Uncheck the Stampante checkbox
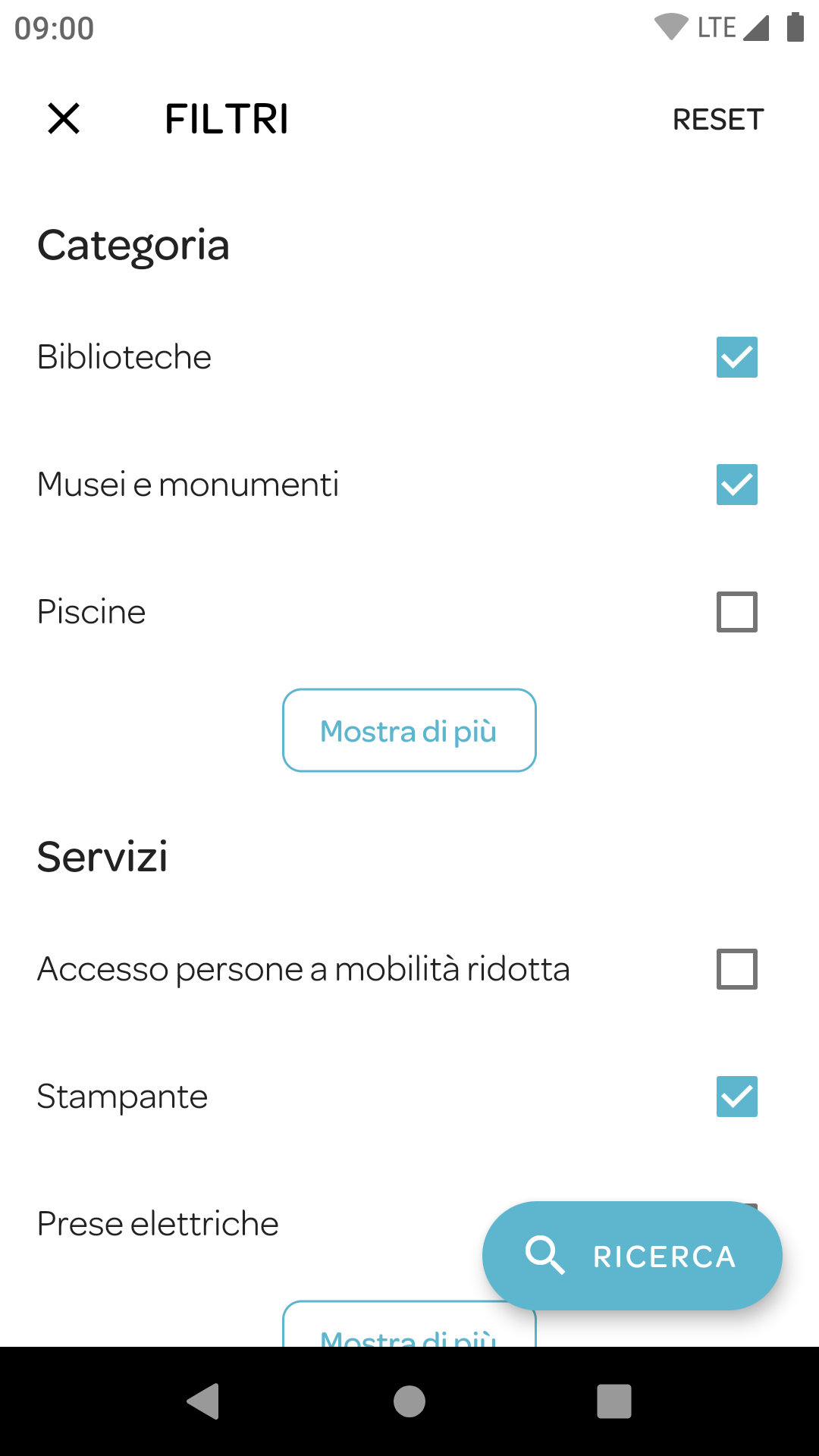819x1456 pixels. pos(736,1097)
